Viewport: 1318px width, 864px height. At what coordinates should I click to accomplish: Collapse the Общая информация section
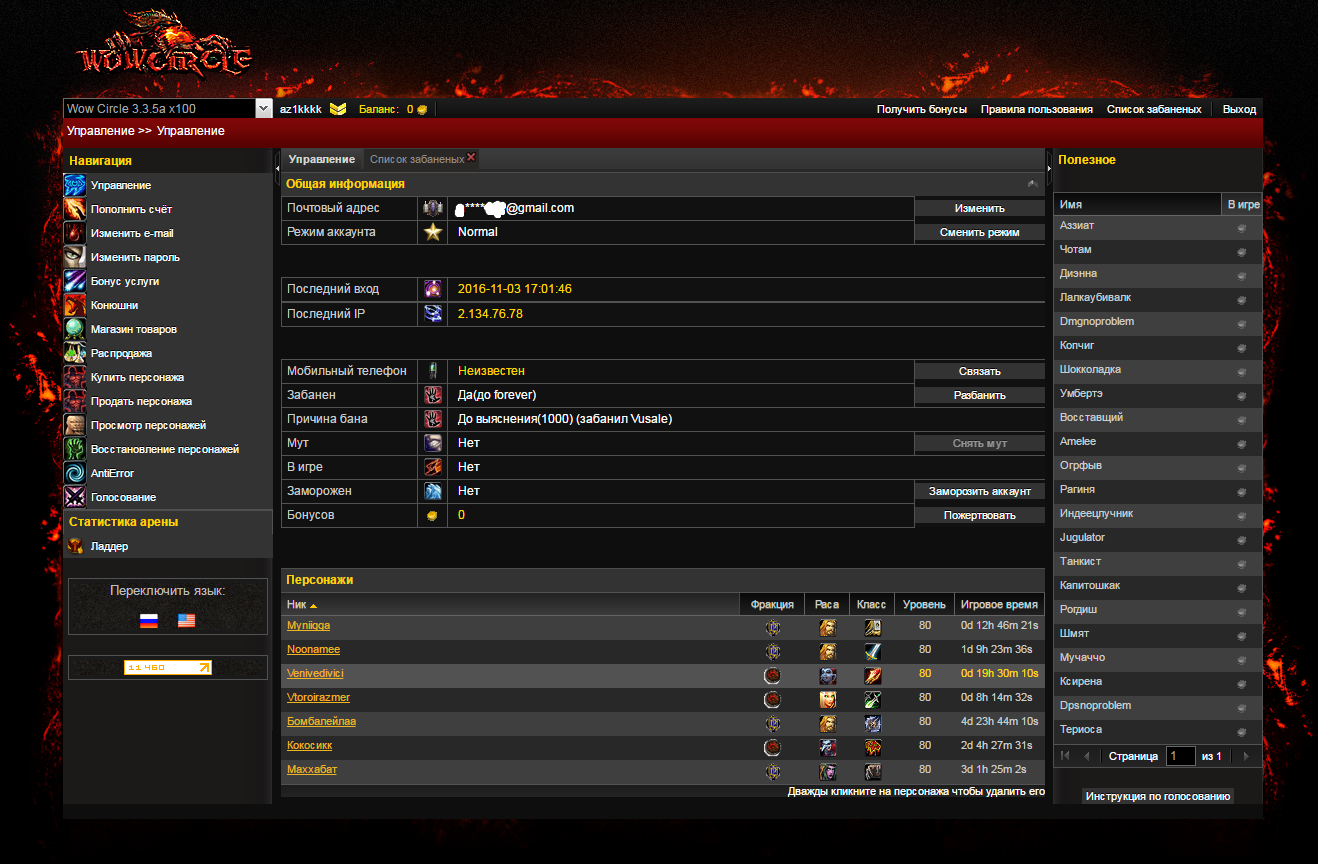[x=1032, y=184]
